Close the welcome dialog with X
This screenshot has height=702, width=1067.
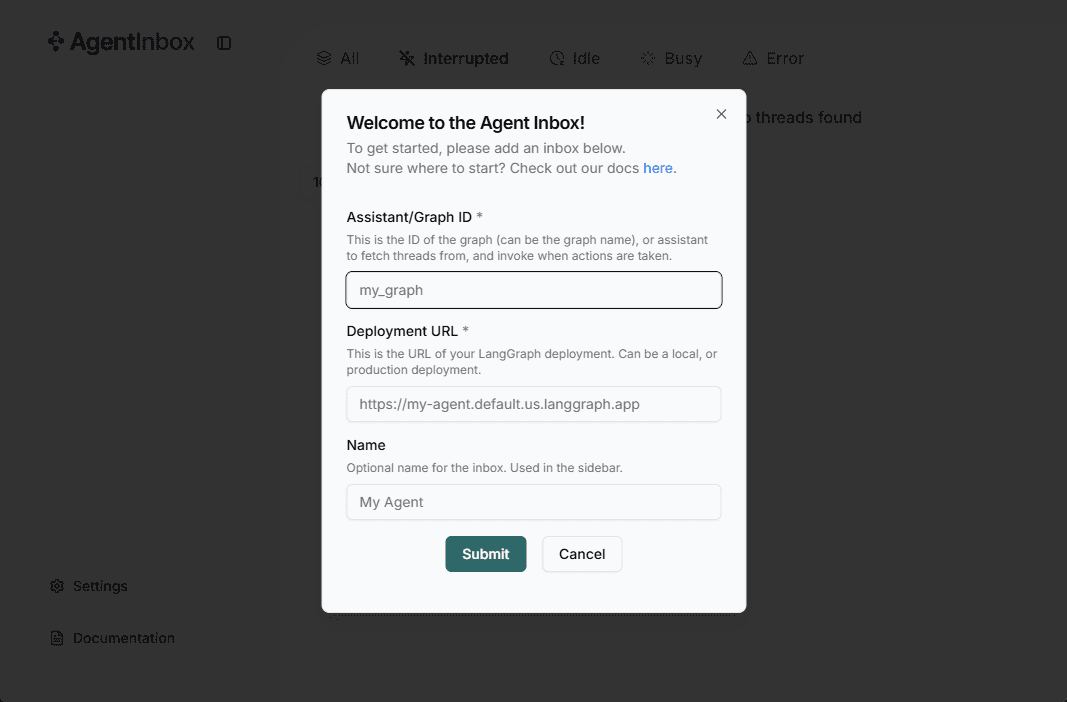point(721,114)
